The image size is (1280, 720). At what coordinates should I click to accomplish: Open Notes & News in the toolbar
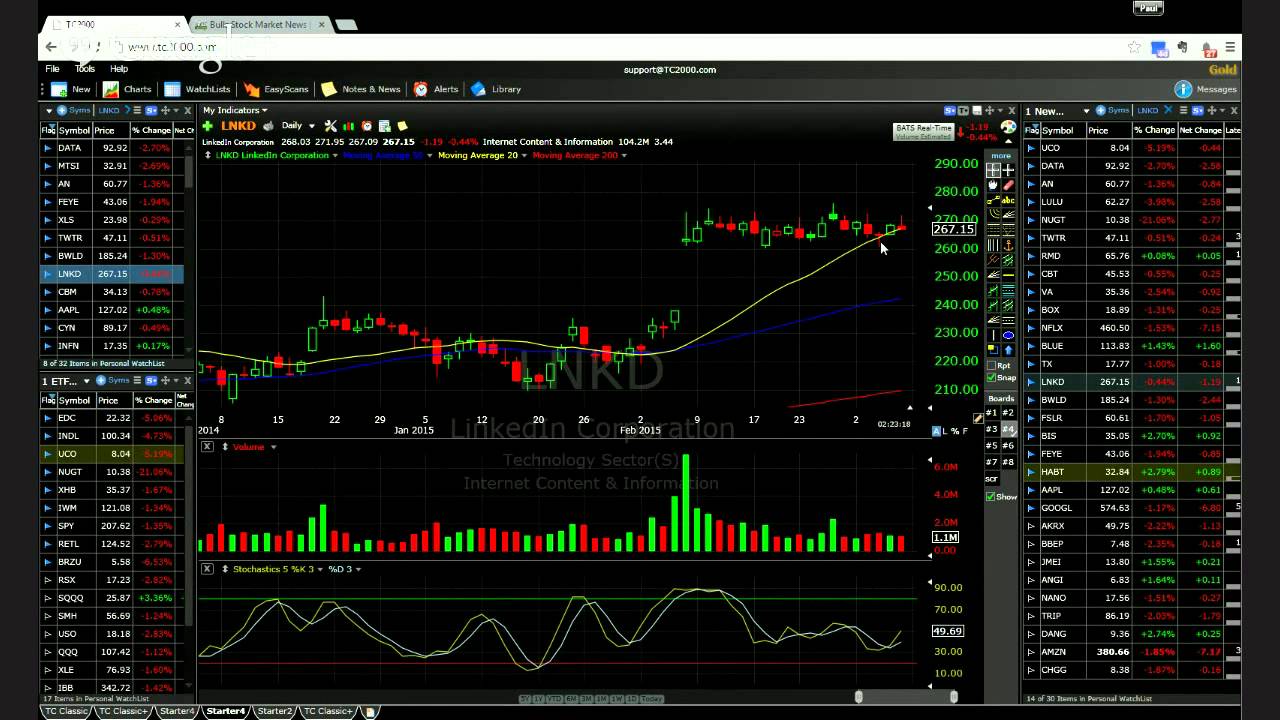(361, 89)
